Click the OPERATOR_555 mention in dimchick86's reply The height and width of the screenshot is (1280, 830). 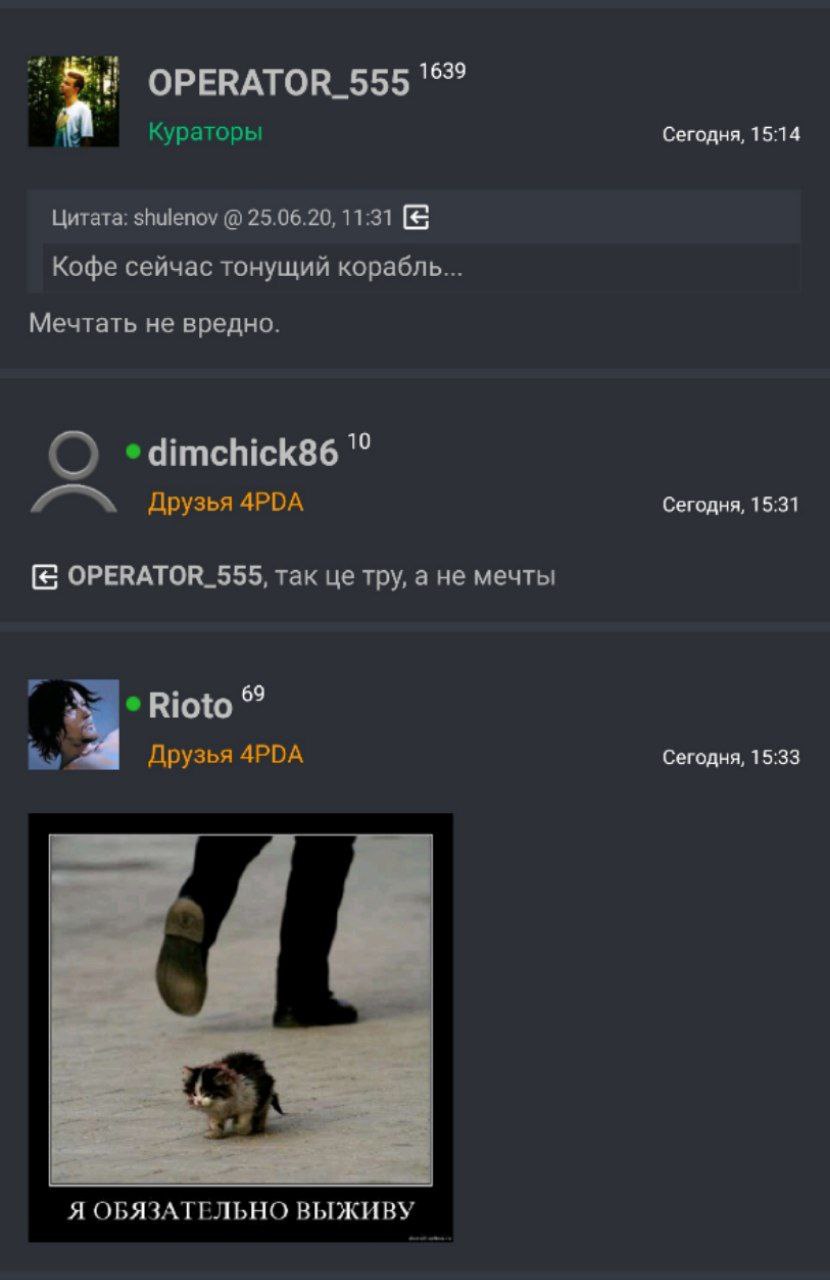(x=165, y=576)
